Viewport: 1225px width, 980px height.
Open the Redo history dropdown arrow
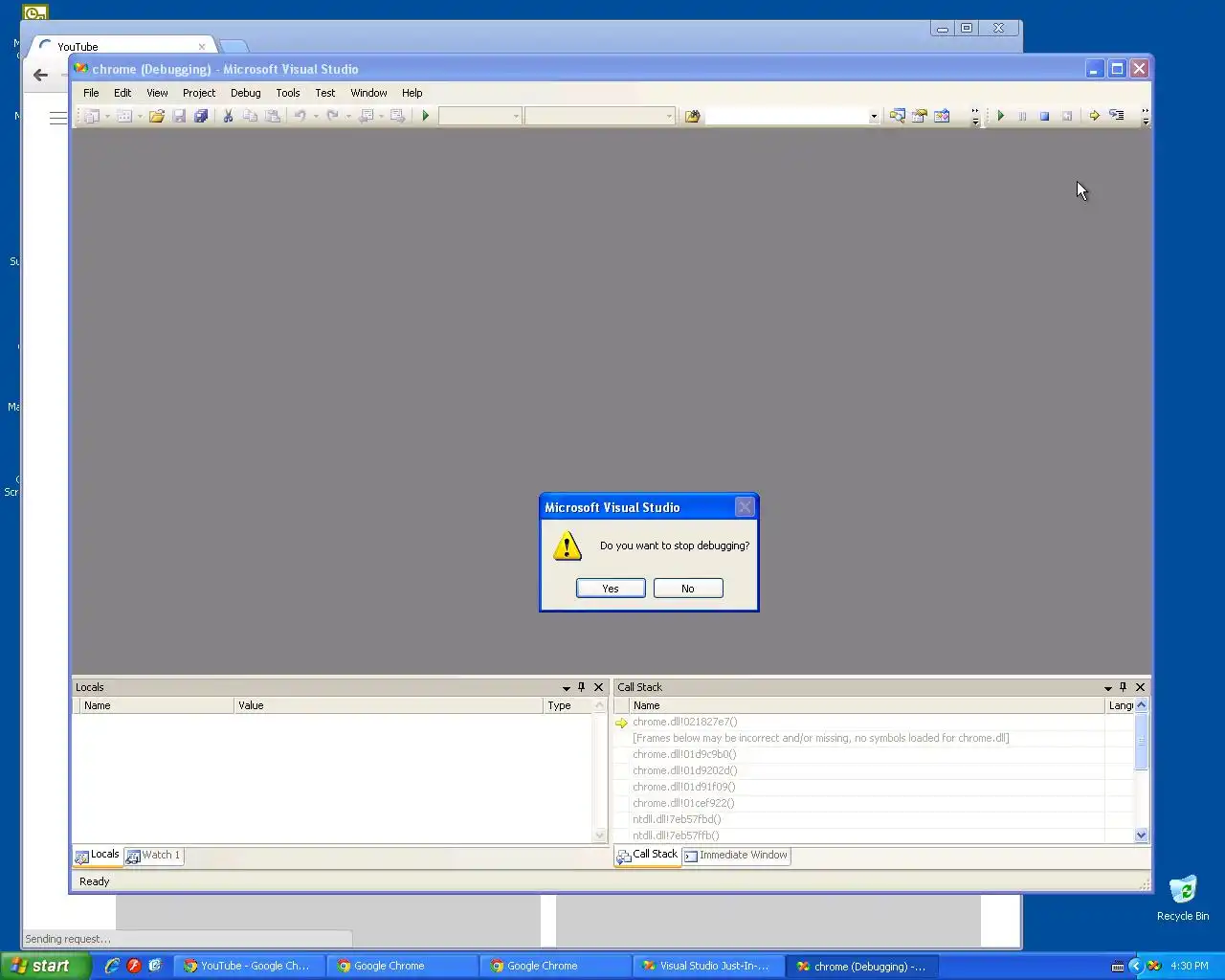[x=348, y=117]
